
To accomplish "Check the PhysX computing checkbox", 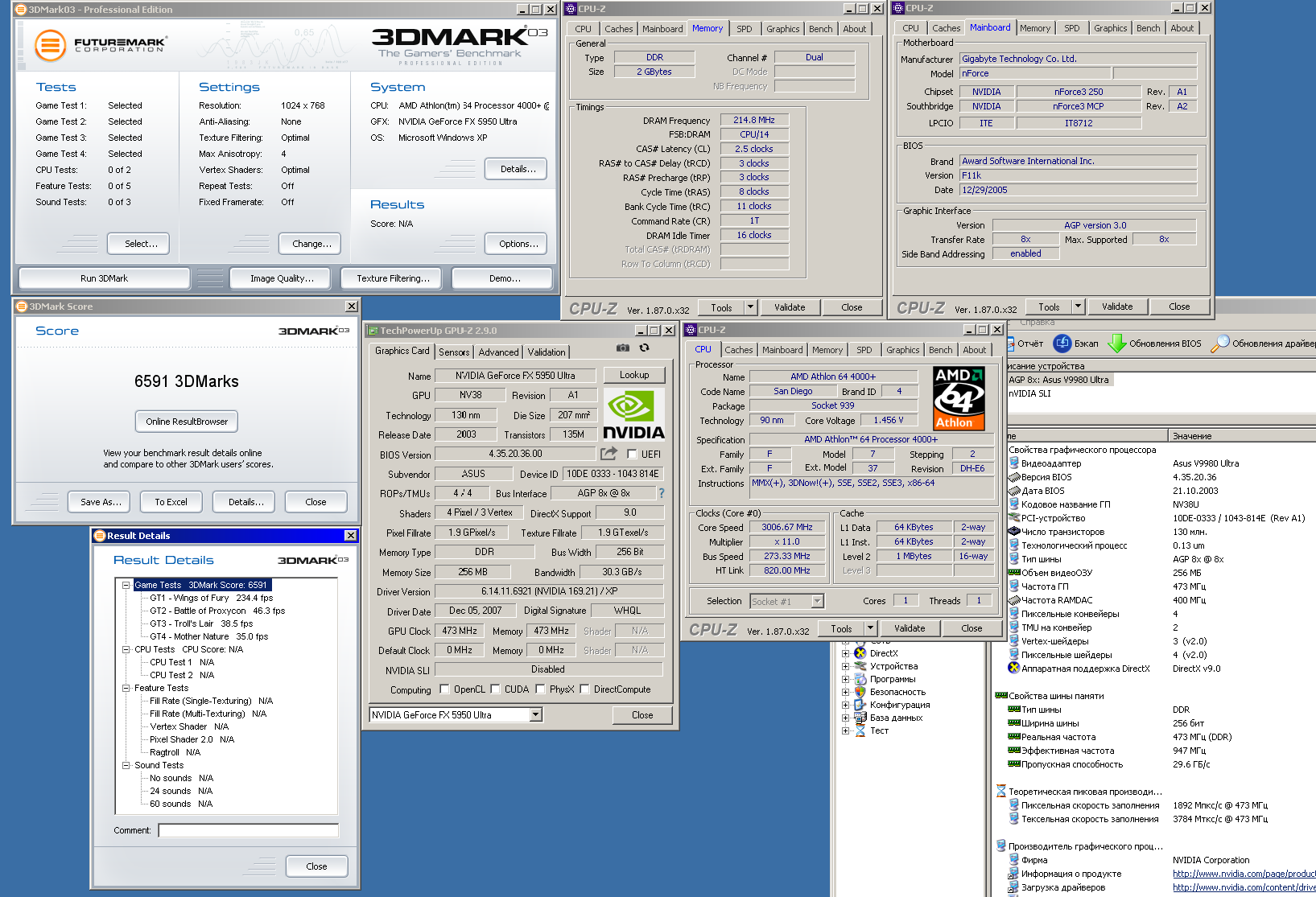I will coord(540,689).
